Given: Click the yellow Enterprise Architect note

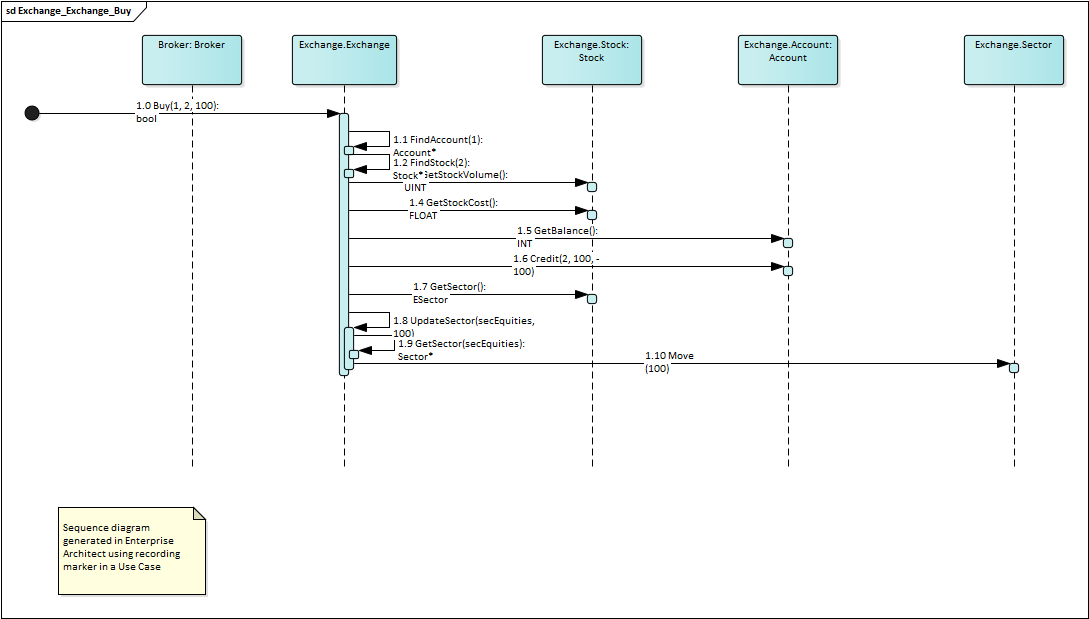Looking at the screenshot, I should tap(133, 550).
